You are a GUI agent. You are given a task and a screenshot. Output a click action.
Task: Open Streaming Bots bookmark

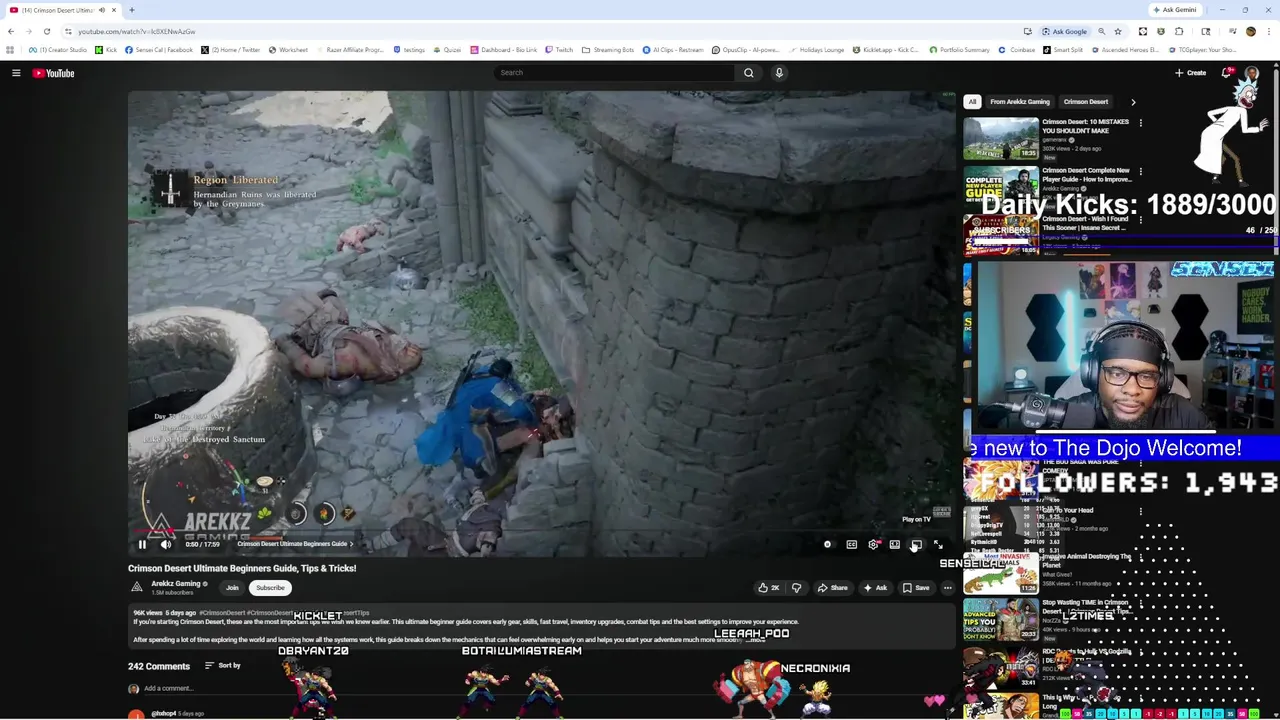tap(608, 50)
